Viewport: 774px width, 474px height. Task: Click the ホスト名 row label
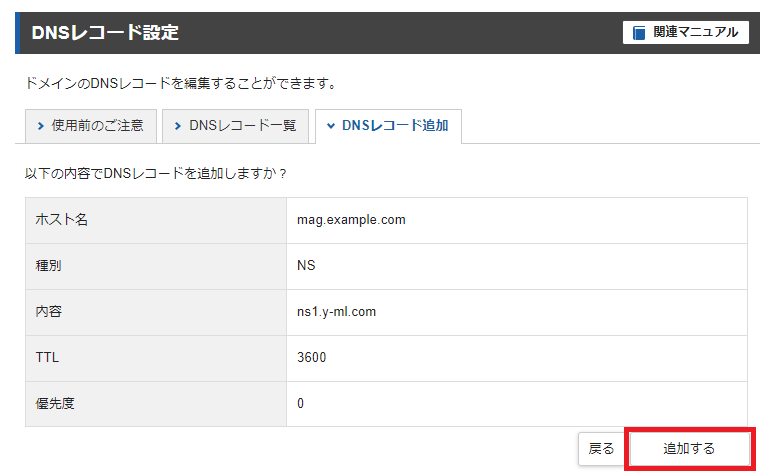pos(62,220)
